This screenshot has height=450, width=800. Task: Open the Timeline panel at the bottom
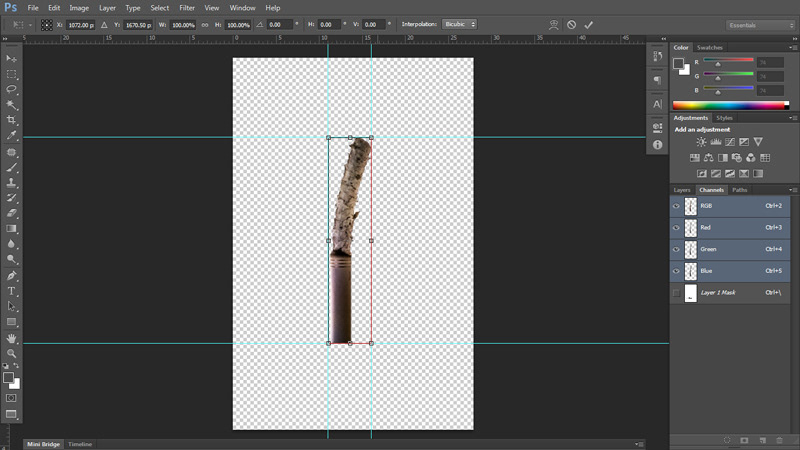pos(80,444)
